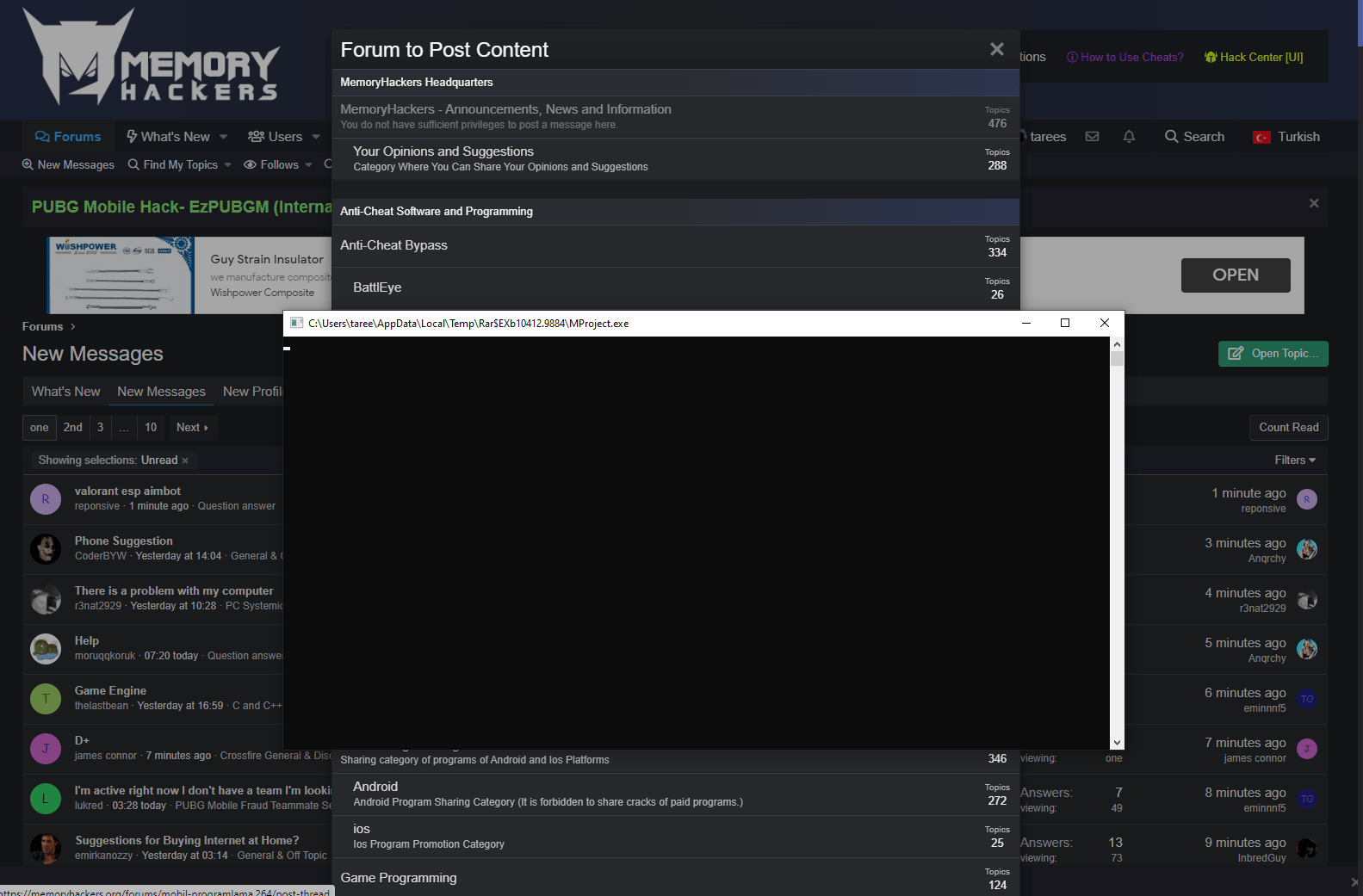Open the Forums navigation tab
Viewport: 1363px width, 896px height.
coord(68,136)
